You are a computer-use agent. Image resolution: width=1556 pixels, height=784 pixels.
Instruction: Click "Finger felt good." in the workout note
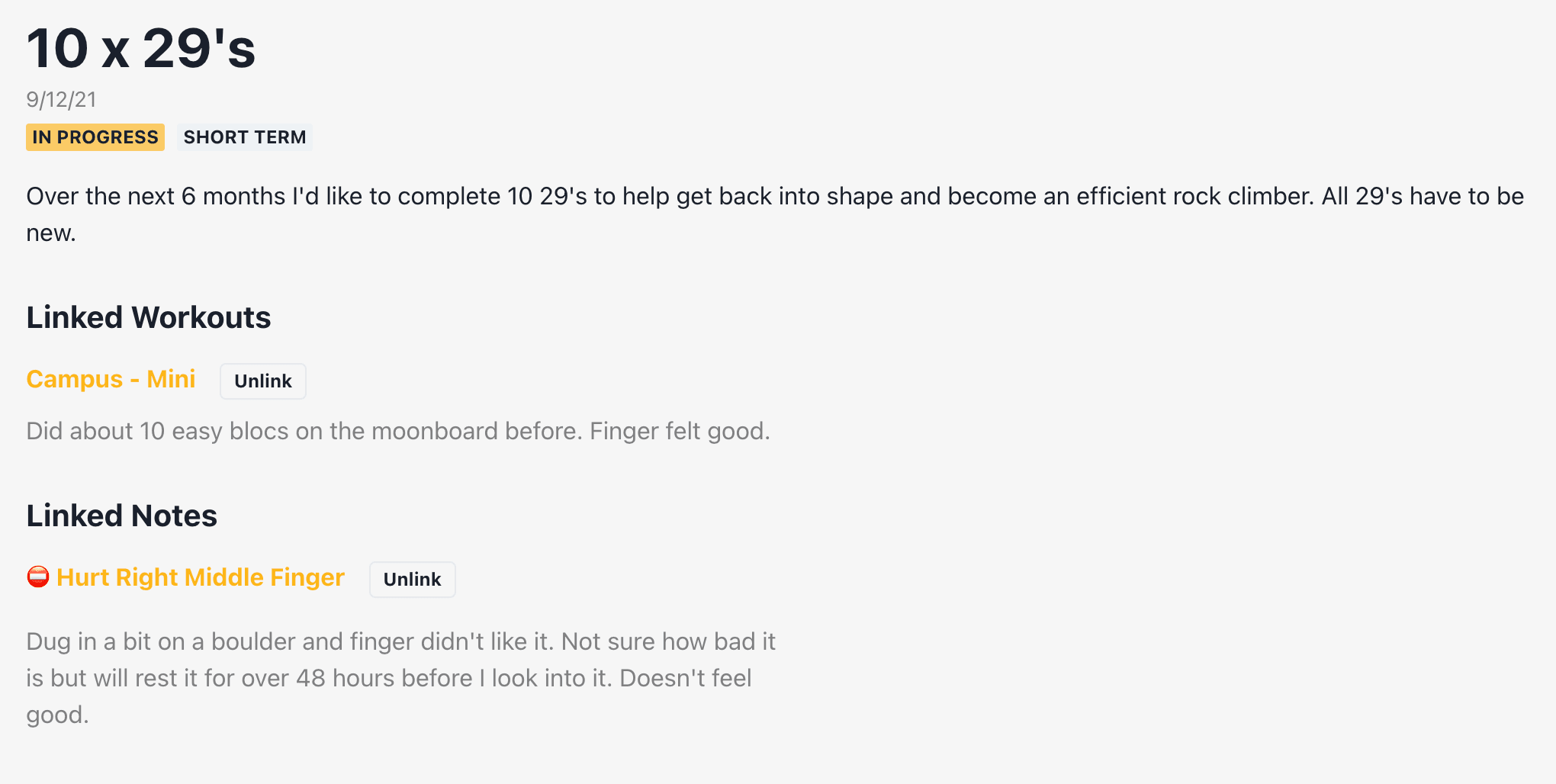coord(680,431)
